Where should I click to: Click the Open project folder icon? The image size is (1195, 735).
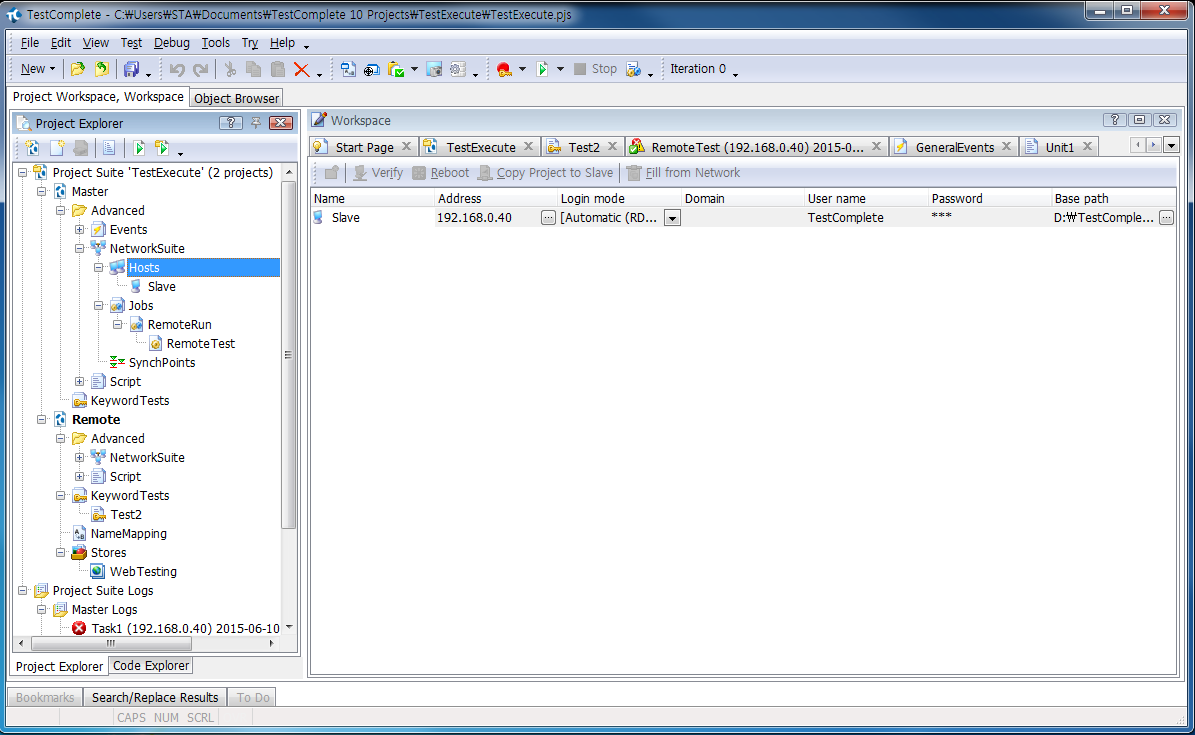pyautogui.click(x=78, y=69)
